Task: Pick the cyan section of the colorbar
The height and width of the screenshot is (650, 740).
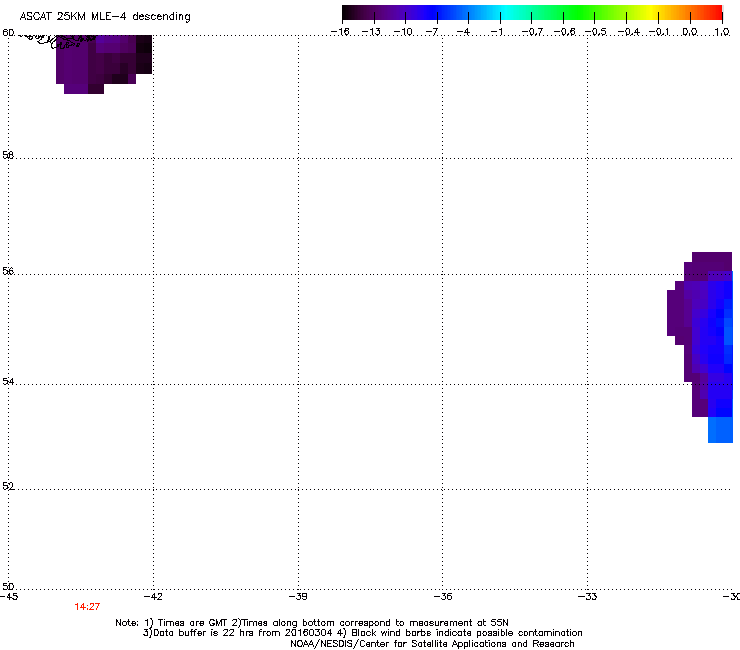Action: [x=507, y=12]
